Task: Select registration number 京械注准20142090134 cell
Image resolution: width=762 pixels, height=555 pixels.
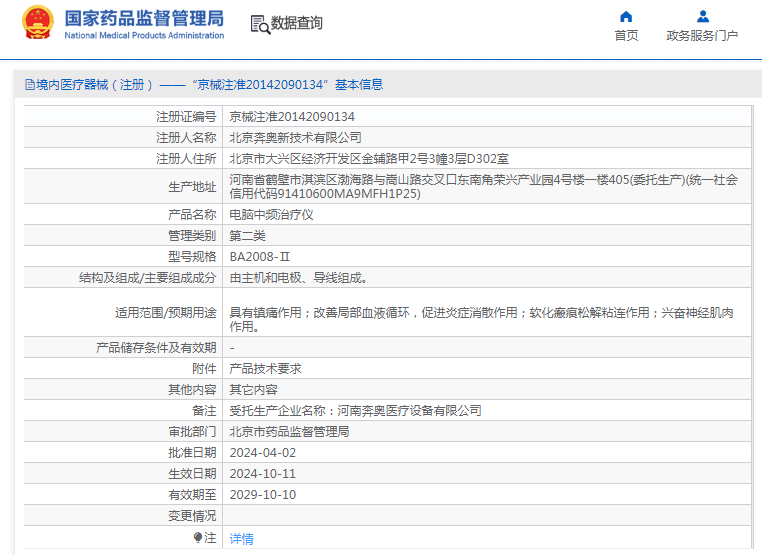Action: (292, 117)
